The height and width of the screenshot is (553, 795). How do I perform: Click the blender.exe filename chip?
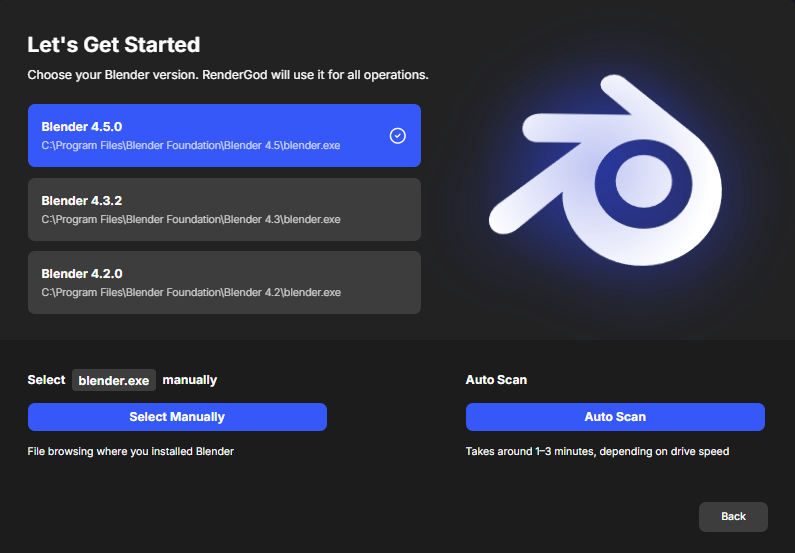tap(114, 380)
